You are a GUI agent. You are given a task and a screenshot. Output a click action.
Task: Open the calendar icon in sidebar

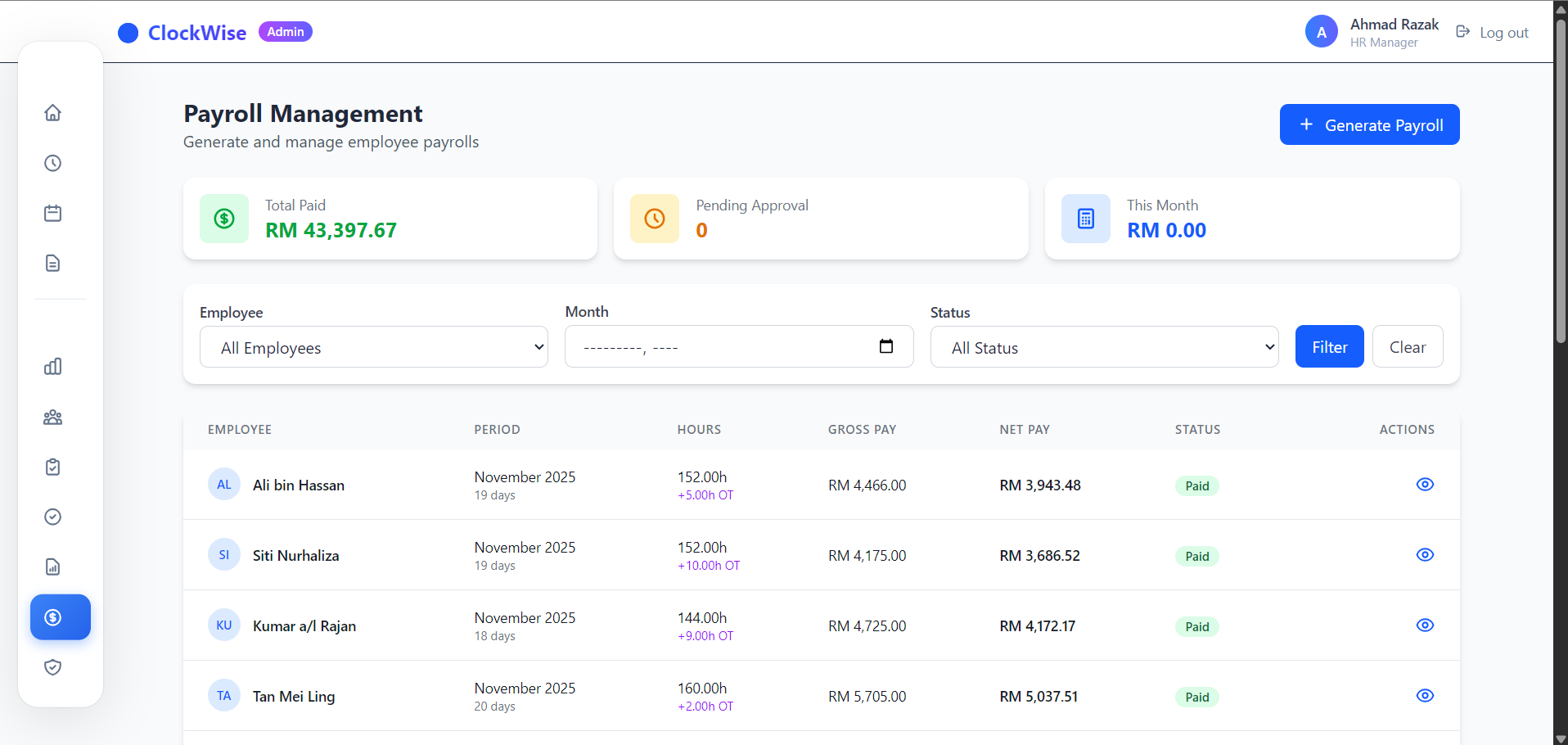(53, 214)
